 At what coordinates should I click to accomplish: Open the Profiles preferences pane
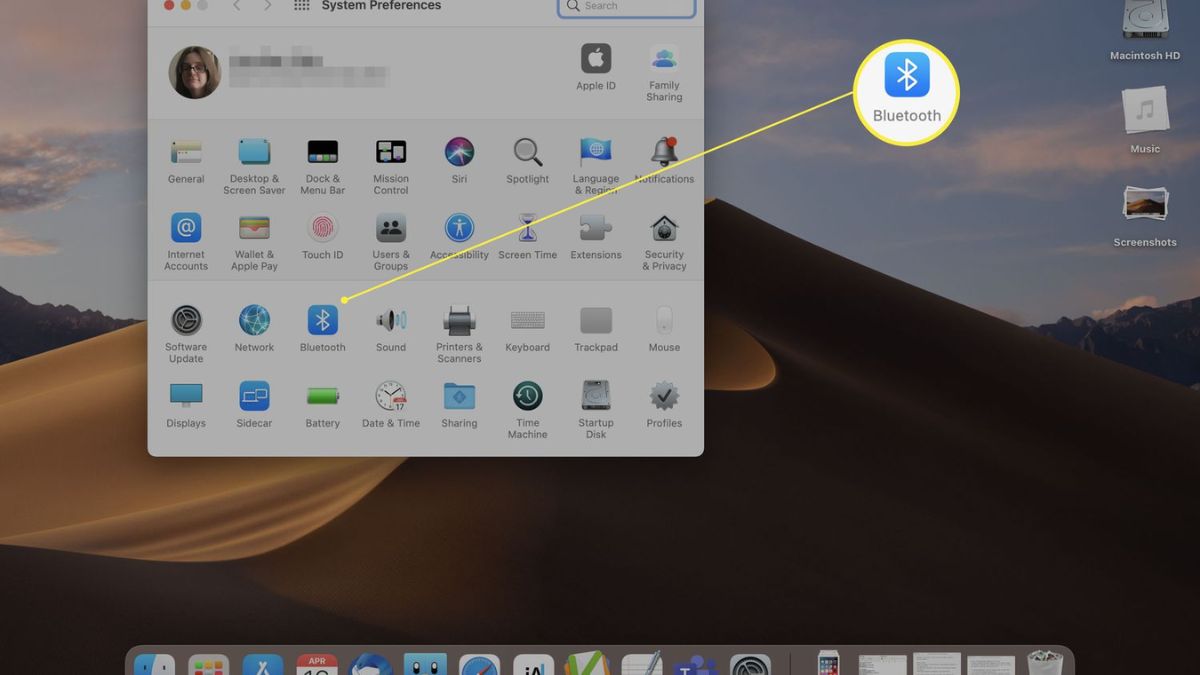click(664, 396)
